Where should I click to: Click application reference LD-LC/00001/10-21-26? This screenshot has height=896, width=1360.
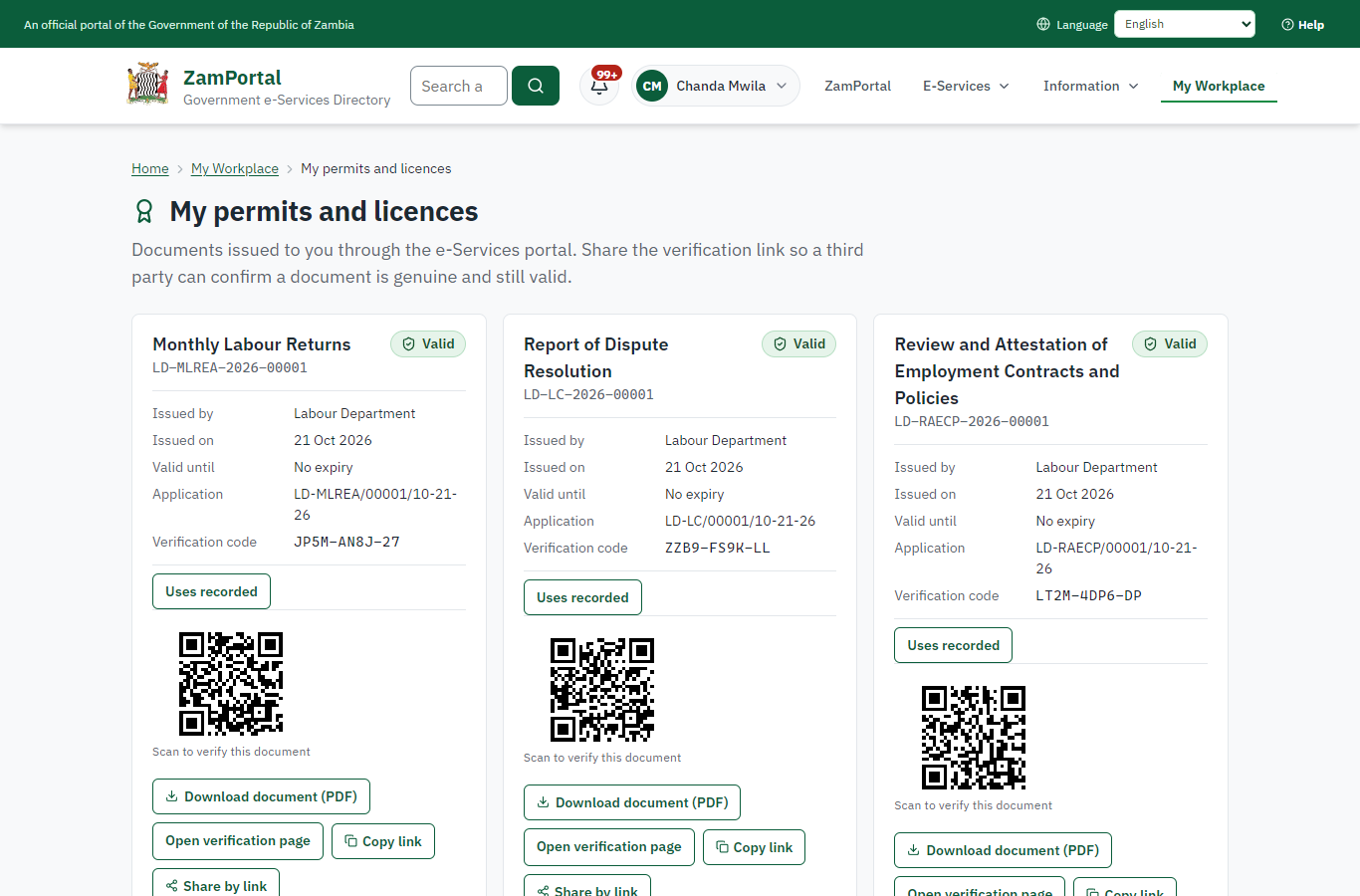pyautogui.click(x=740, y=521)
